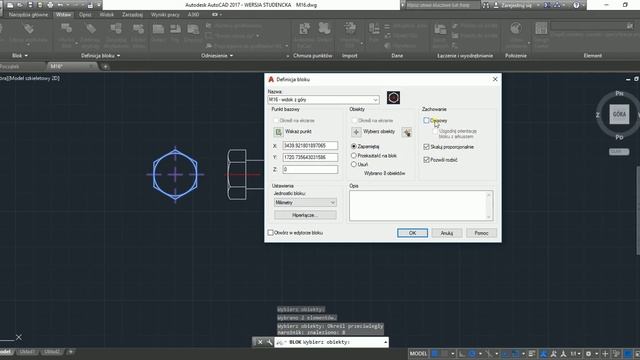
Task: Click the New drawing icon in quick access toolbar
Action: point(10,5)
